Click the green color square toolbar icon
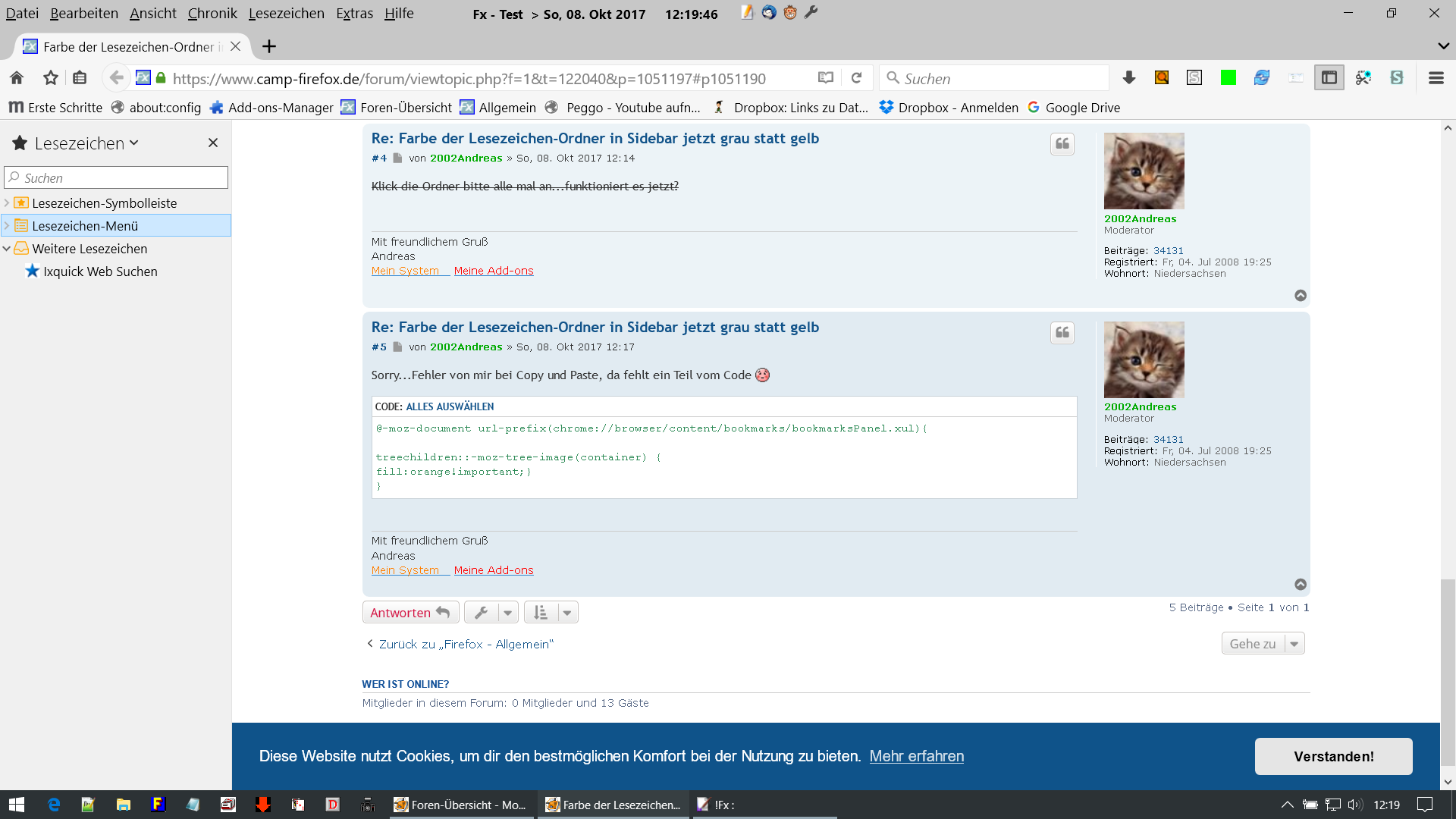This screenshot has width=1456, height=819. coord(1228,78)
